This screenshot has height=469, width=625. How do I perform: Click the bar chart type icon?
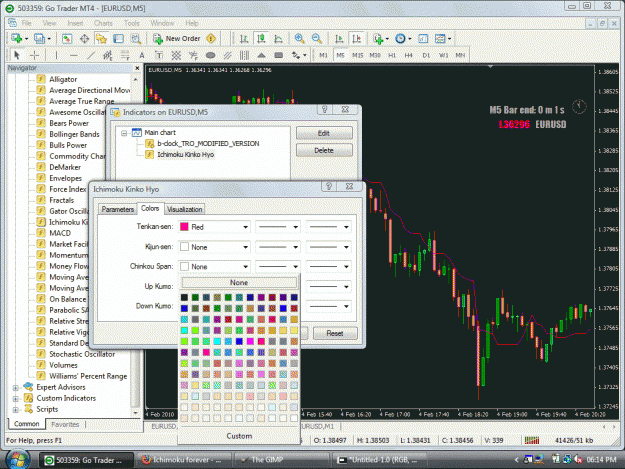pos(244,39)
